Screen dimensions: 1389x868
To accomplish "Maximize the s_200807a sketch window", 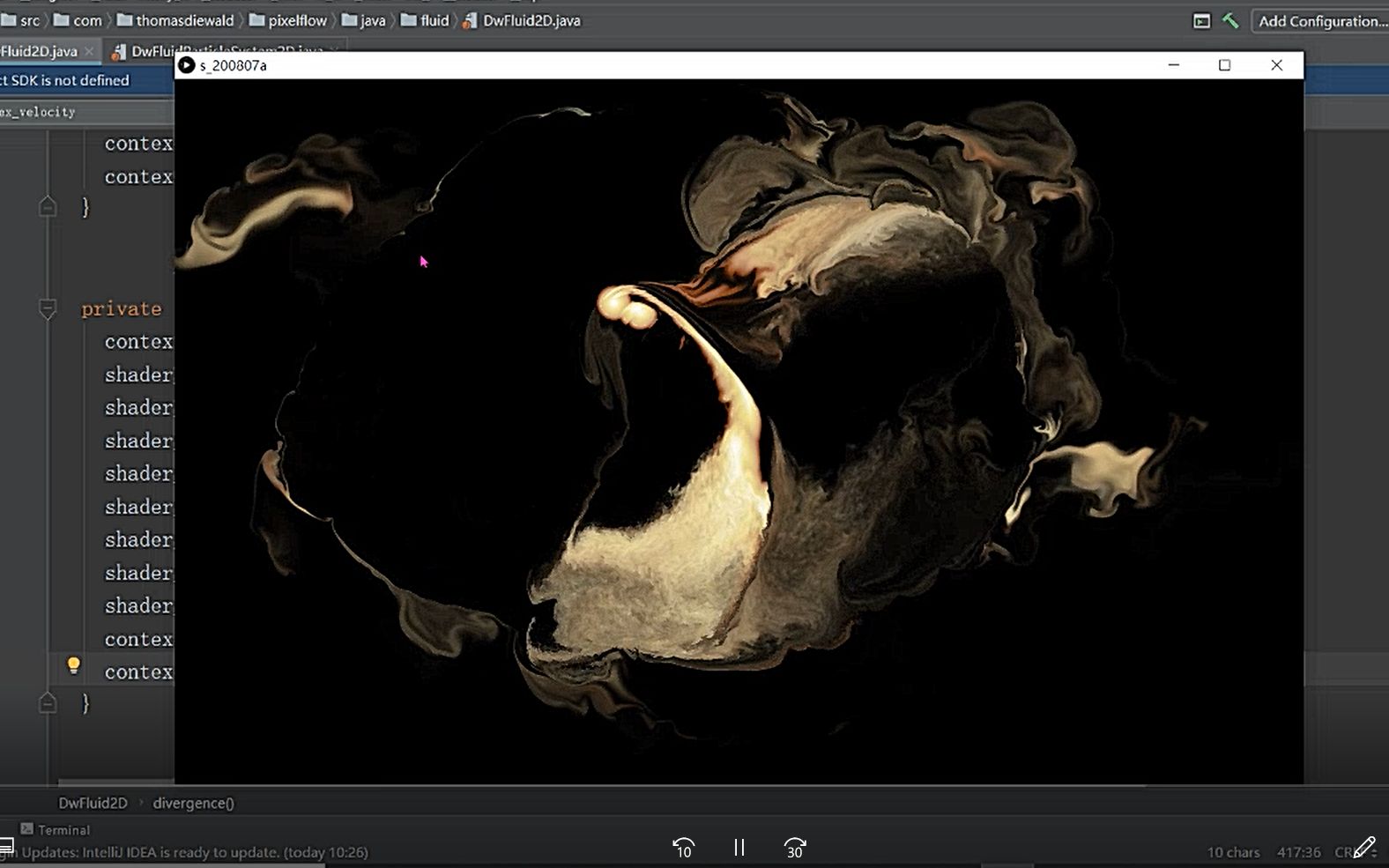I will 1224,65.
